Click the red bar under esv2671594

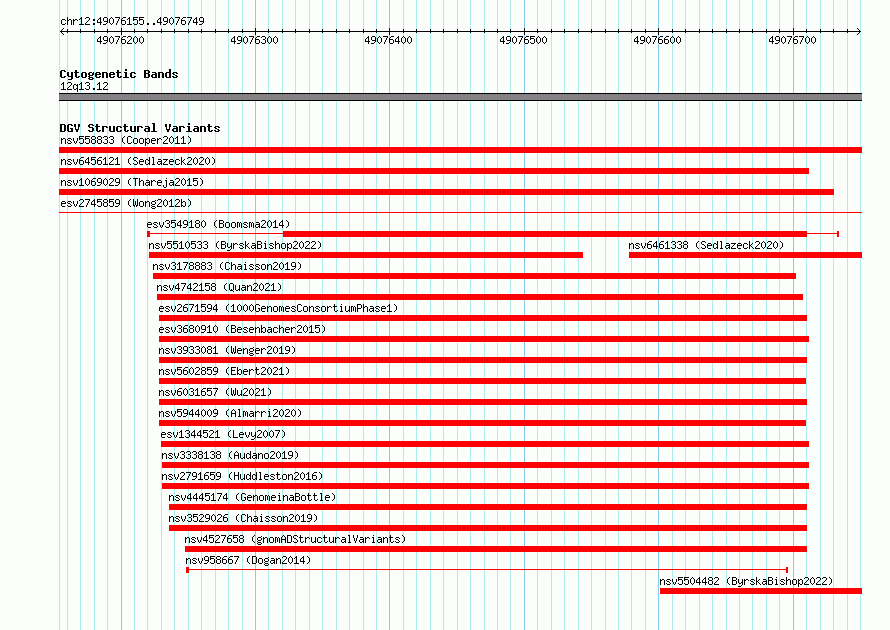[482, 318]
